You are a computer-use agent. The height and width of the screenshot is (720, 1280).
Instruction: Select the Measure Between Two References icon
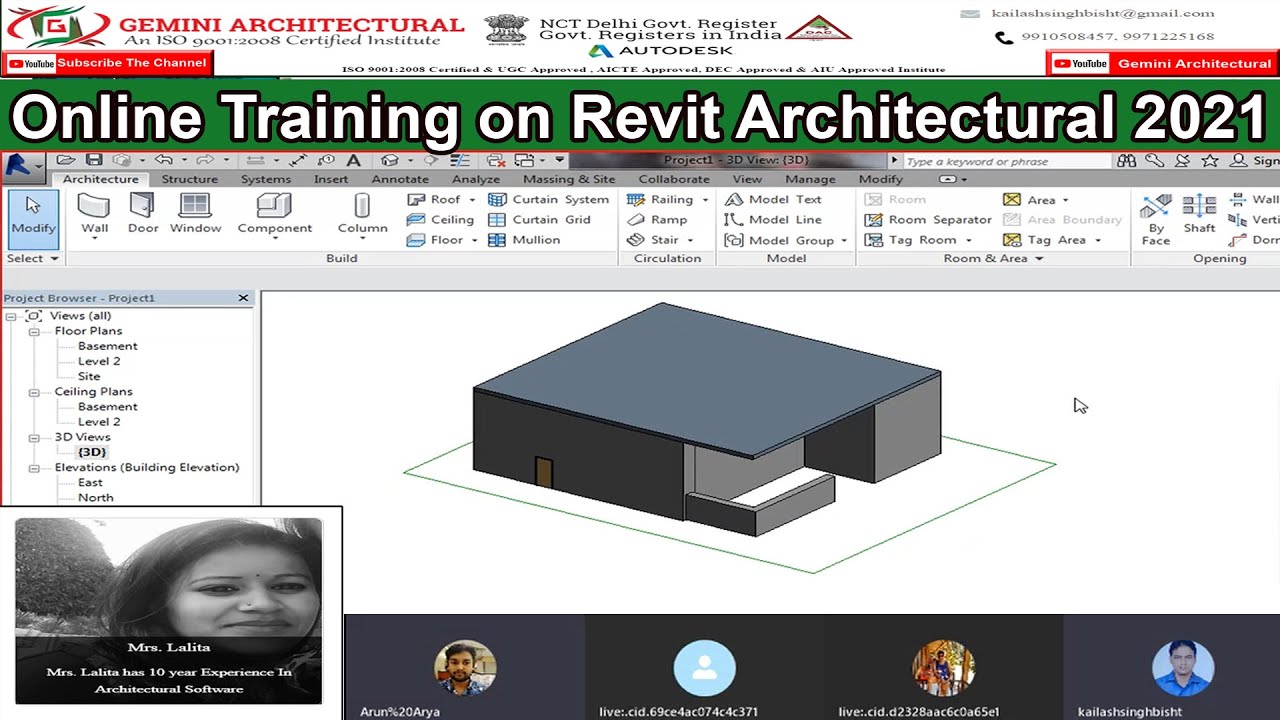coord(255,160)
